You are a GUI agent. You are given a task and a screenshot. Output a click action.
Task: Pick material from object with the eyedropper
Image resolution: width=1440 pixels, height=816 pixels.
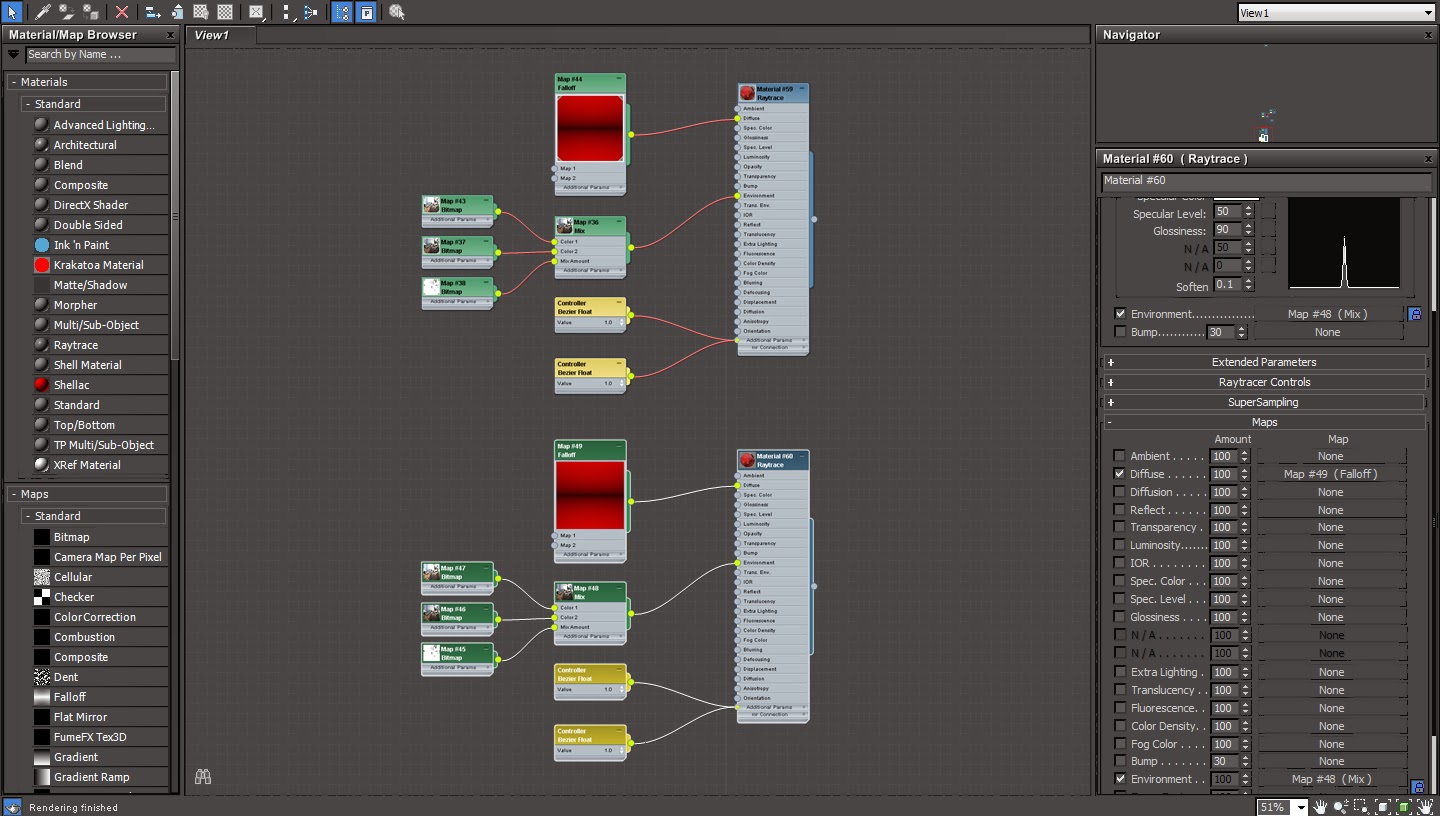pos(43,12)
